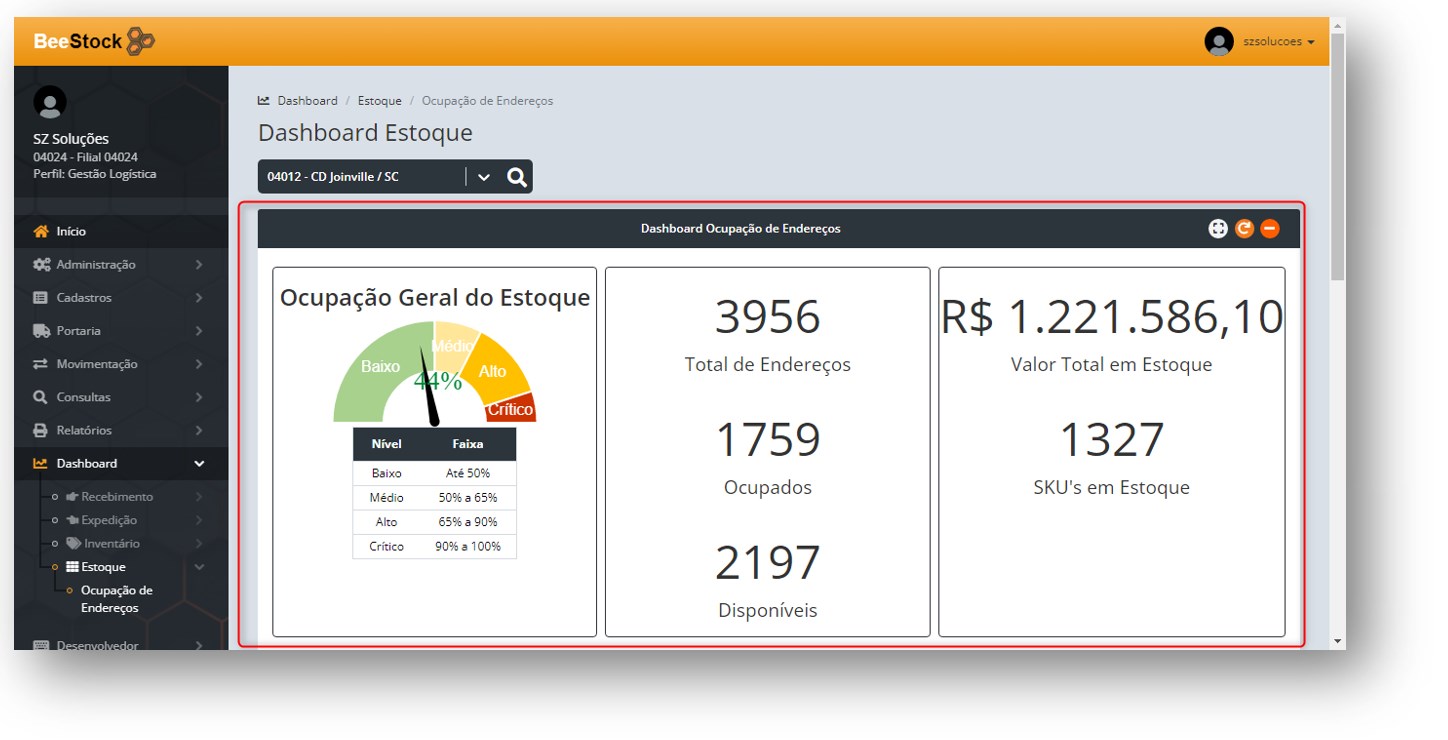Viewport: 1448px width, 740px height.
Task: Click the BeeStock honeycomb logo
Action: coord(141,42)
